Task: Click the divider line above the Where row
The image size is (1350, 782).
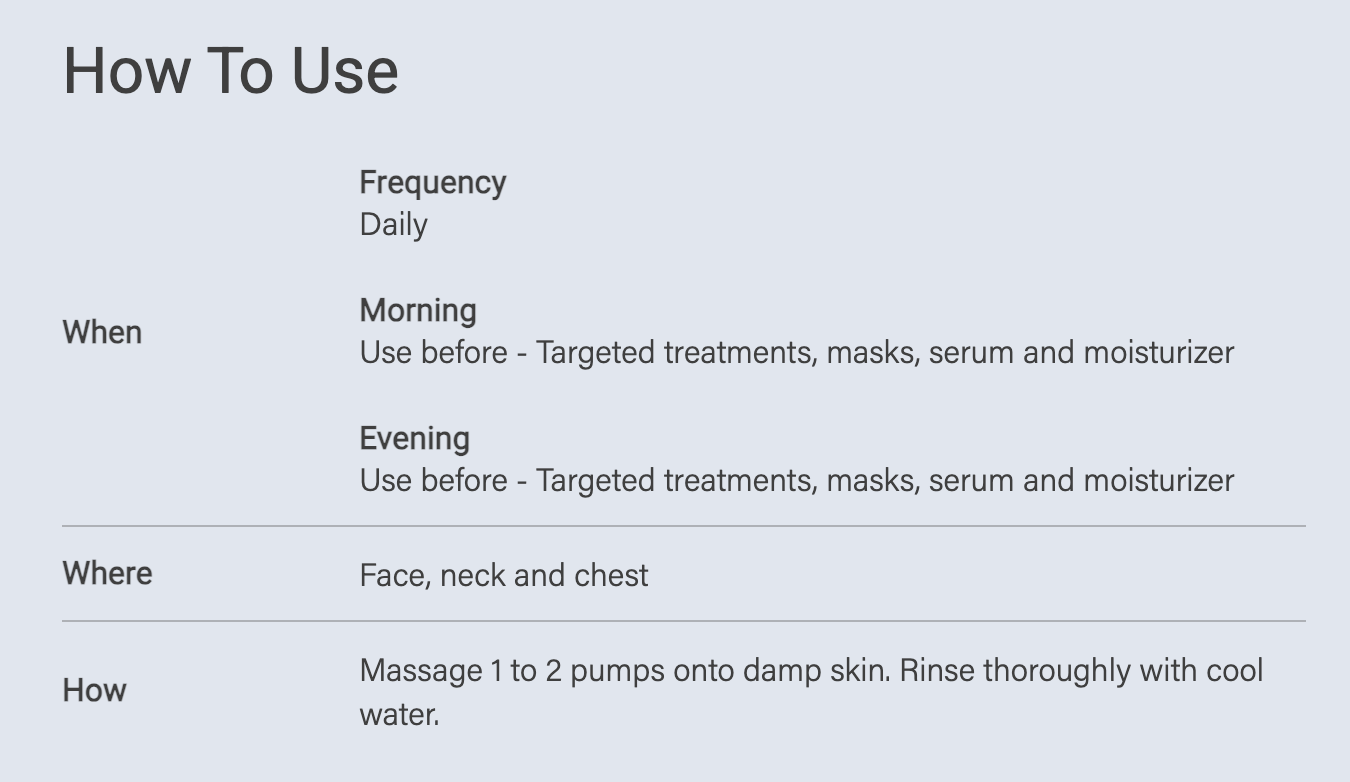Action: (x=683, y=526)
